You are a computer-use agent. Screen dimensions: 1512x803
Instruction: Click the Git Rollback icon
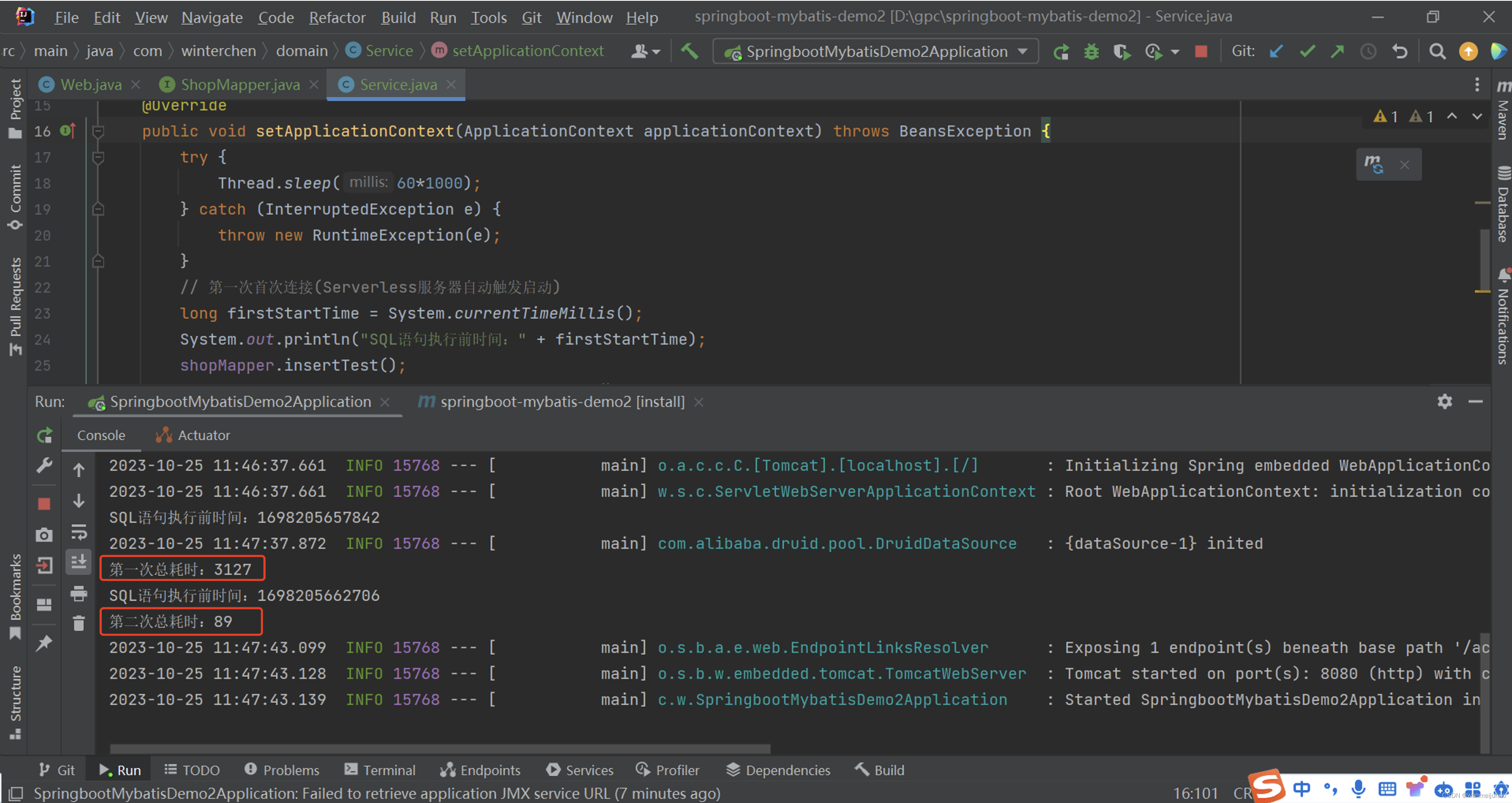[x=1399, y=52]
